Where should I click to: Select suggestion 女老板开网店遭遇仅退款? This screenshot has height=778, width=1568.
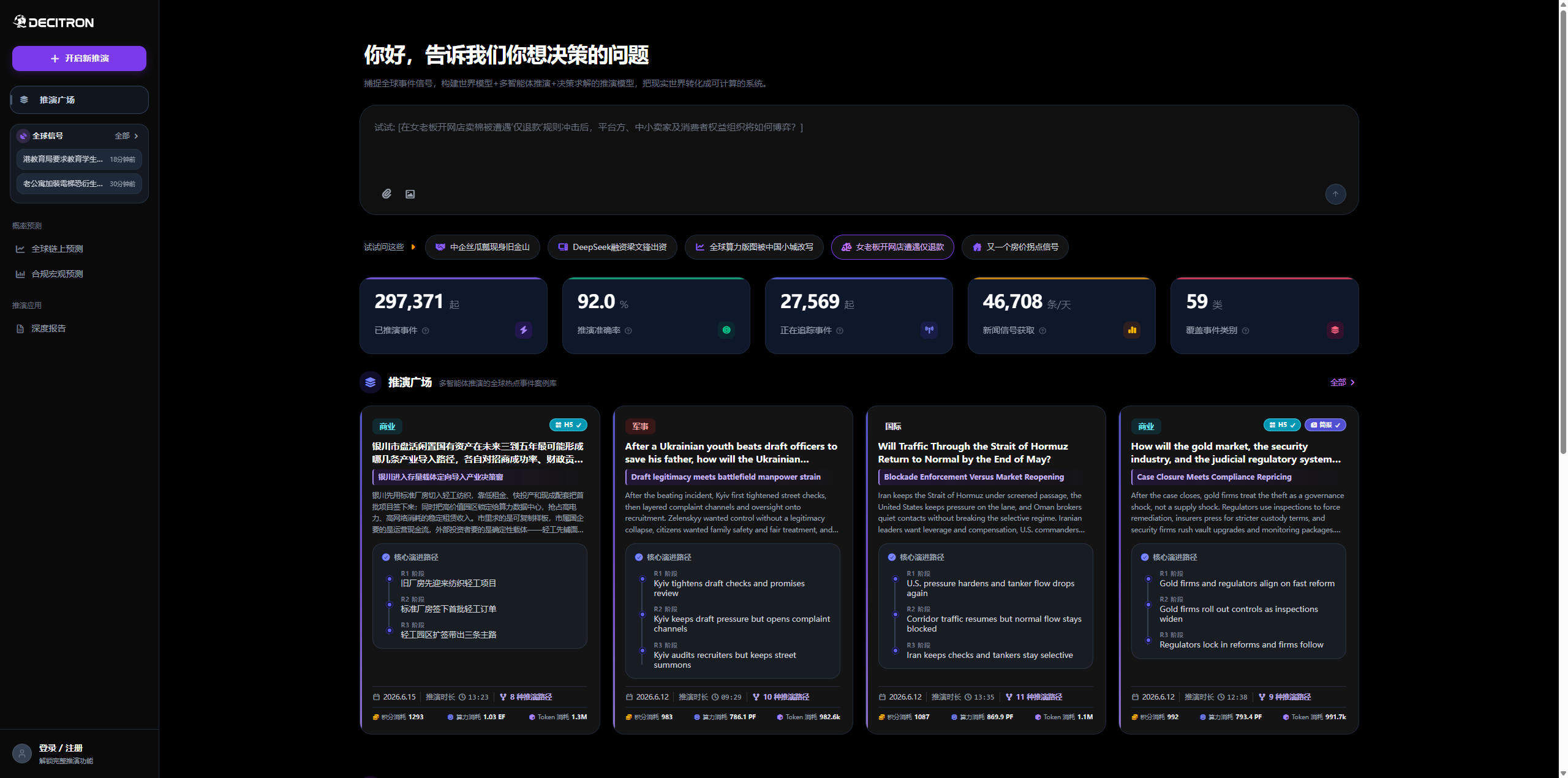click(892, 247)
